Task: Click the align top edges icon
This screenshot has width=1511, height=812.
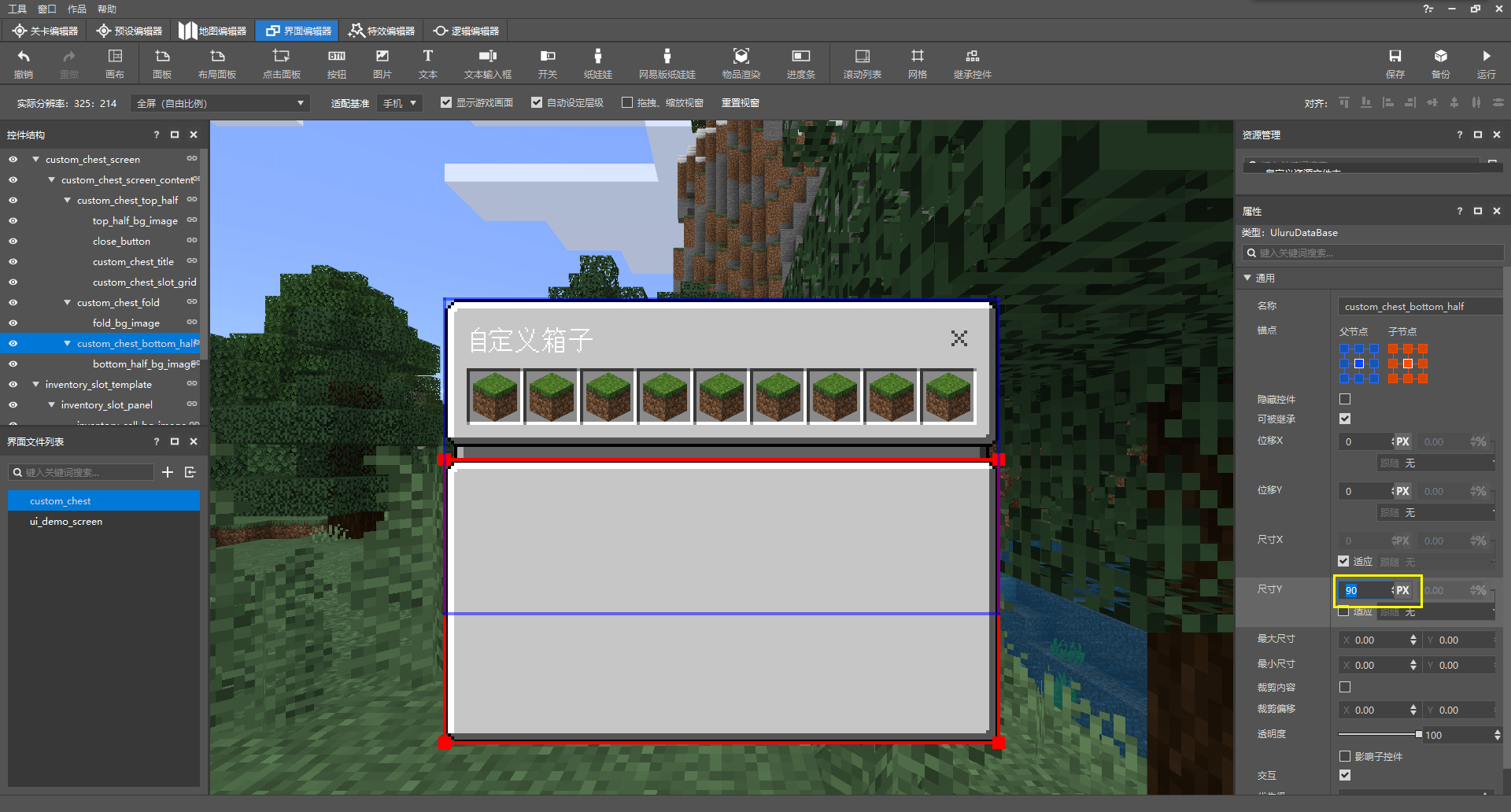Action: (1344, 102)
